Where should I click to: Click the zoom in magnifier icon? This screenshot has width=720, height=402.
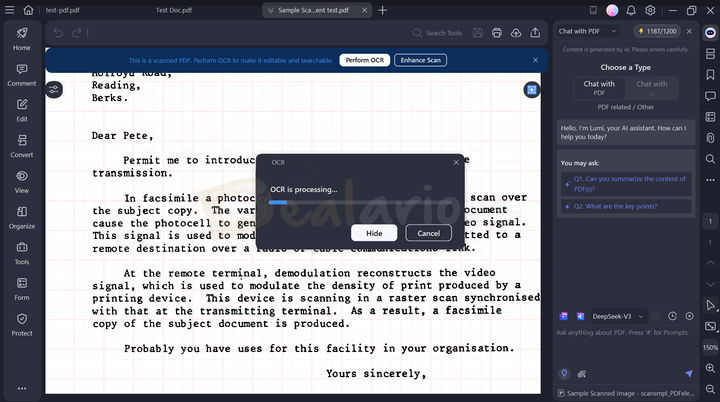pos(710,368)
